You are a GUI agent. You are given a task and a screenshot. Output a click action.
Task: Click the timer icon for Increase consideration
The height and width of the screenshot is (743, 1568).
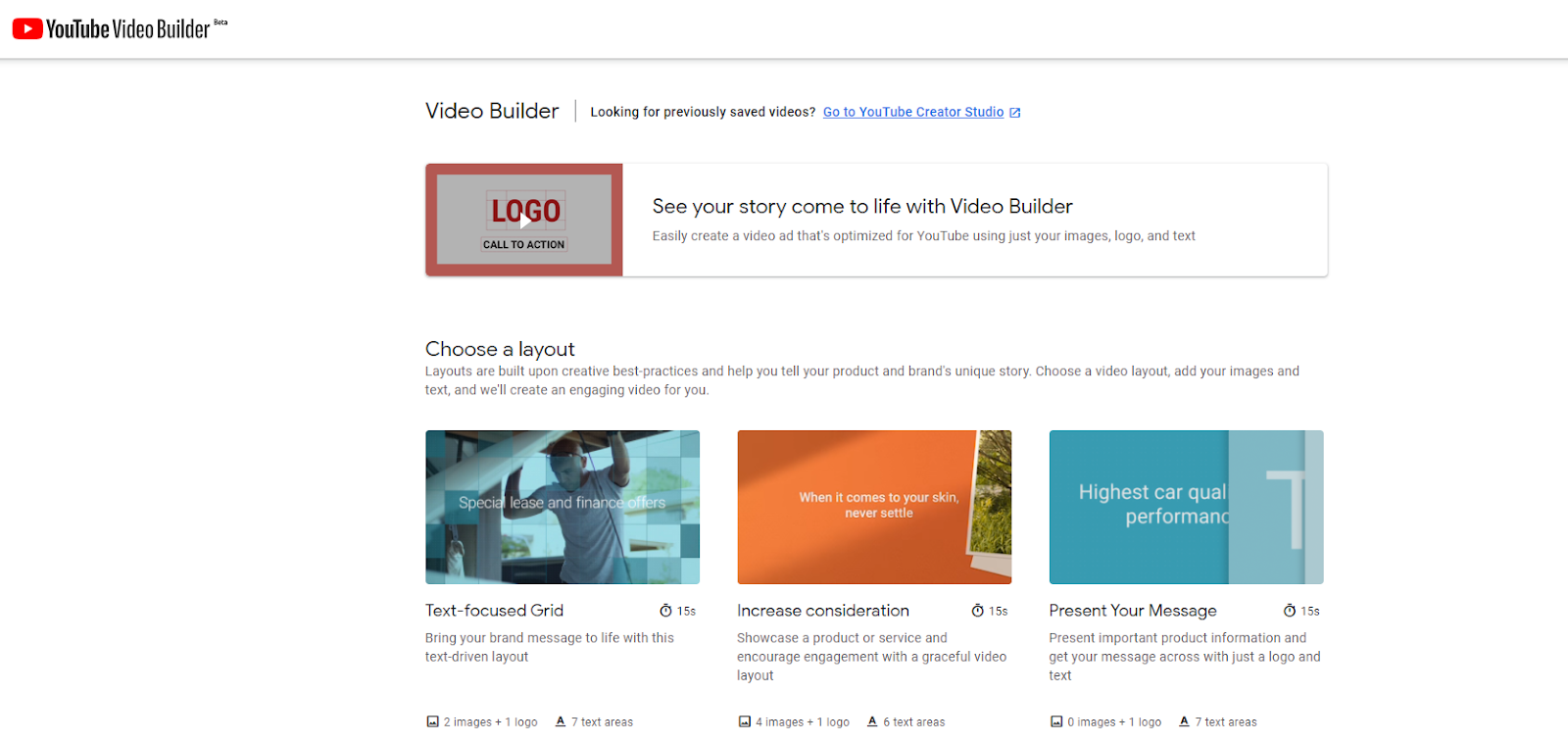click(x=977, y=611)
